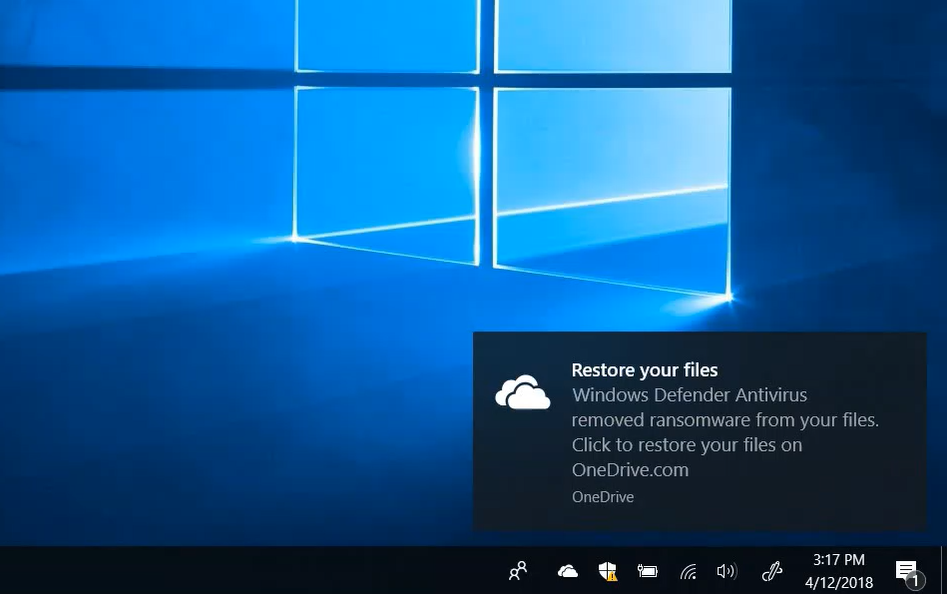Click the Restore your files notification title
The width and height of the screenshot is (947, 594).
pos(644,370)
